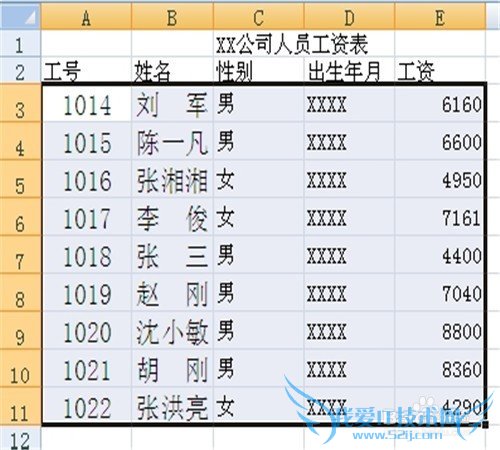The height and width of the screenshot is (450, 500).
Task: Select cell containing 1016
Action: (x=86, y=179)
